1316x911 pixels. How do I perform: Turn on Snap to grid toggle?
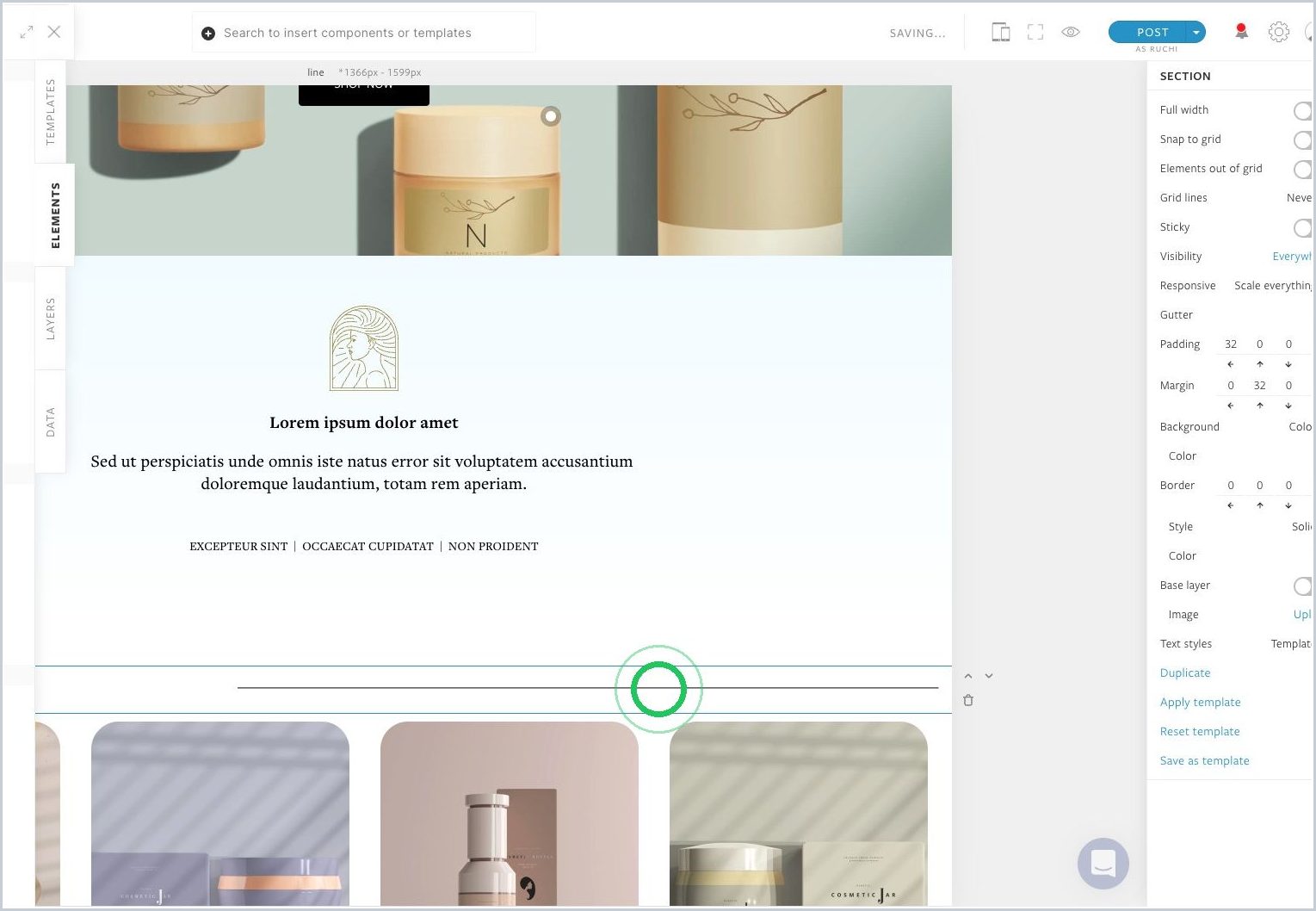point(1303,139)
